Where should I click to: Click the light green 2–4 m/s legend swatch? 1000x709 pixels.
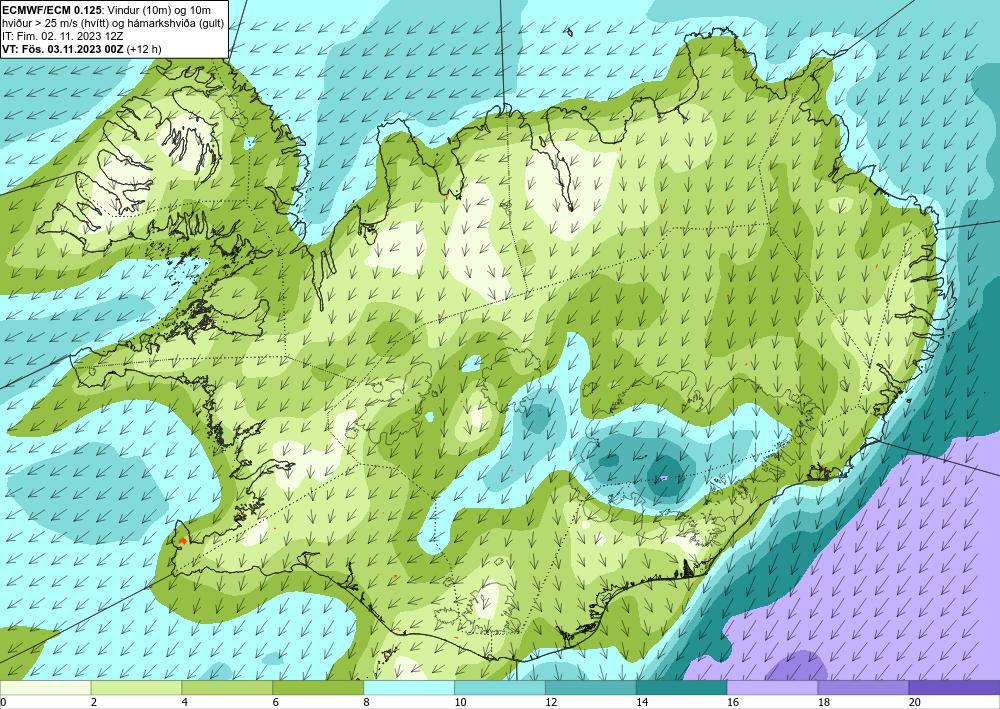136,688
